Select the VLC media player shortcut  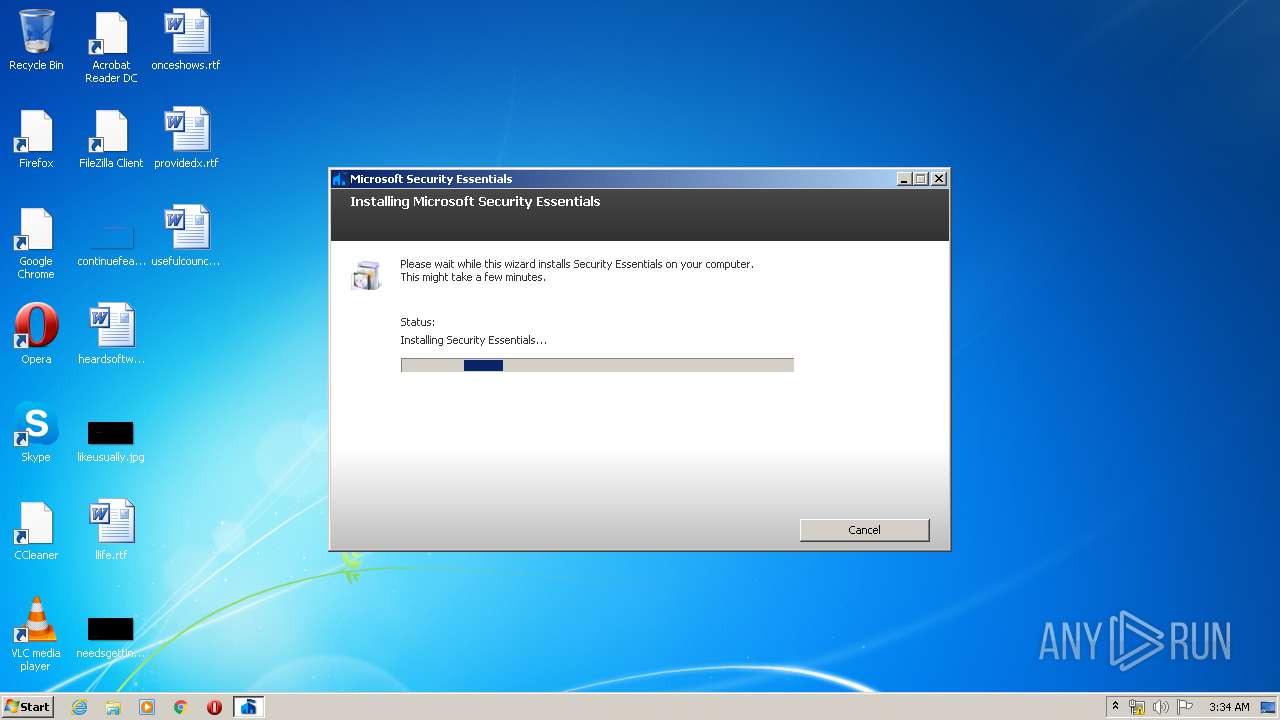point(36,635)
